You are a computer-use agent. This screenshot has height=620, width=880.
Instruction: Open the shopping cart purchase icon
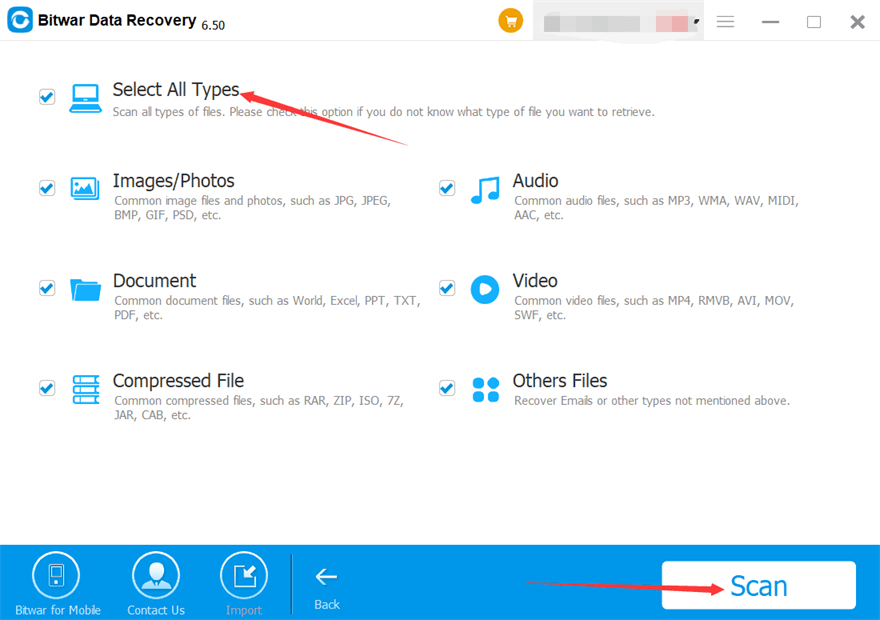[510, 21]
